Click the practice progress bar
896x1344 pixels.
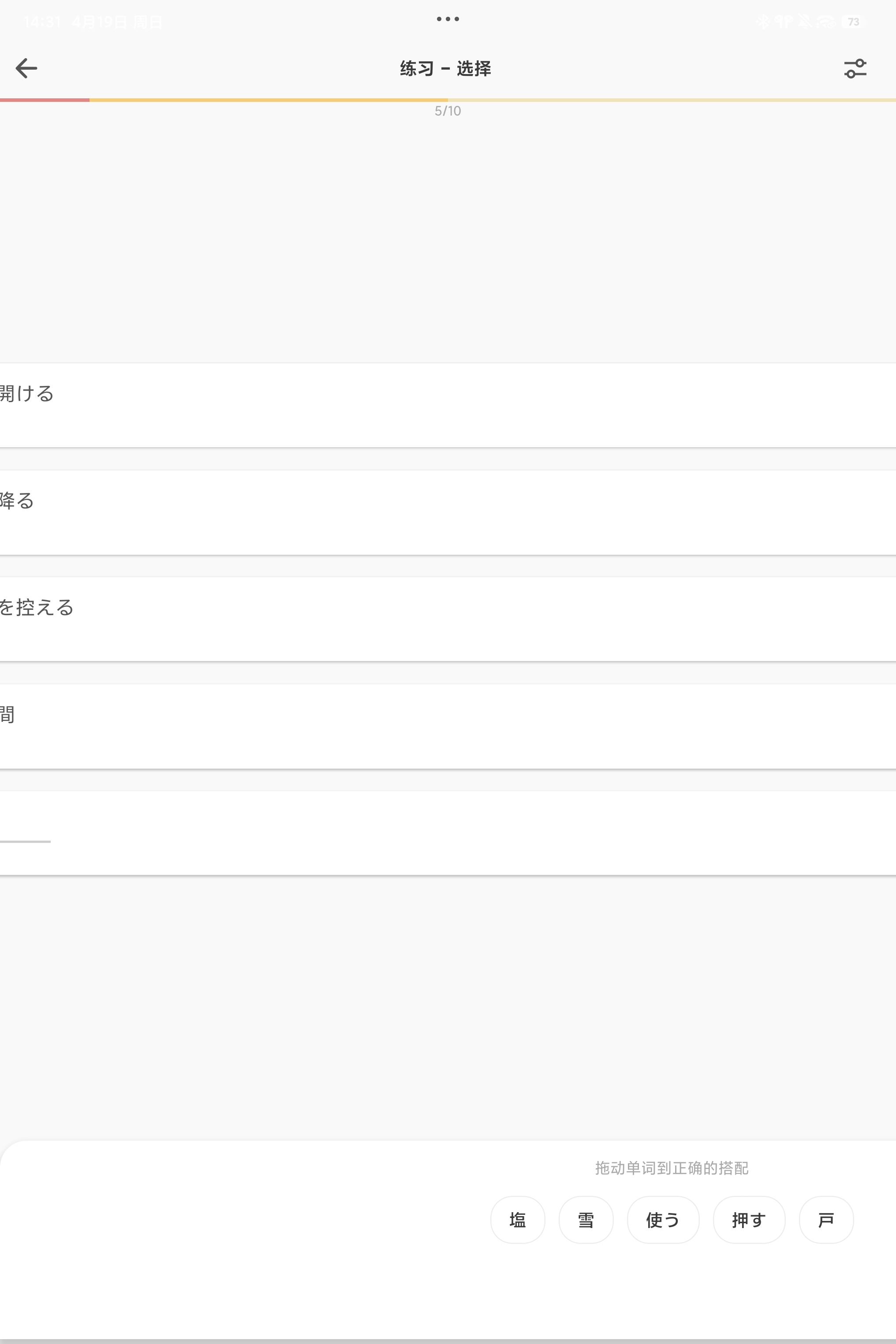448,100
